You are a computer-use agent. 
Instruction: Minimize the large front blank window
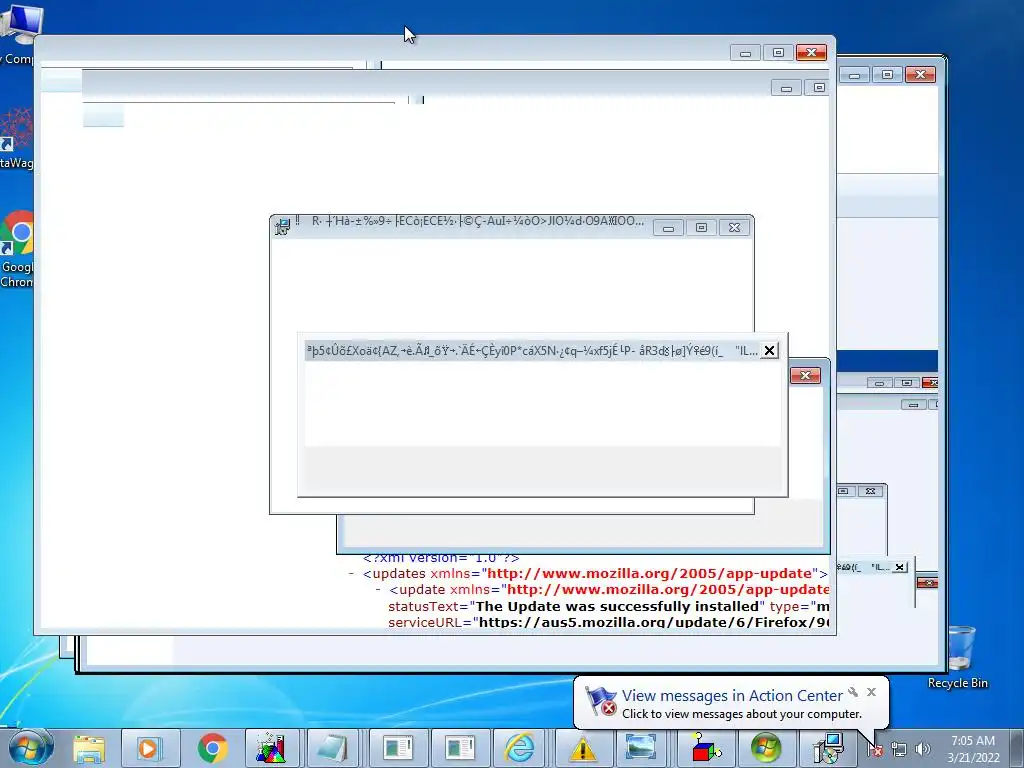pyautogui.click(x=745, y=53)
